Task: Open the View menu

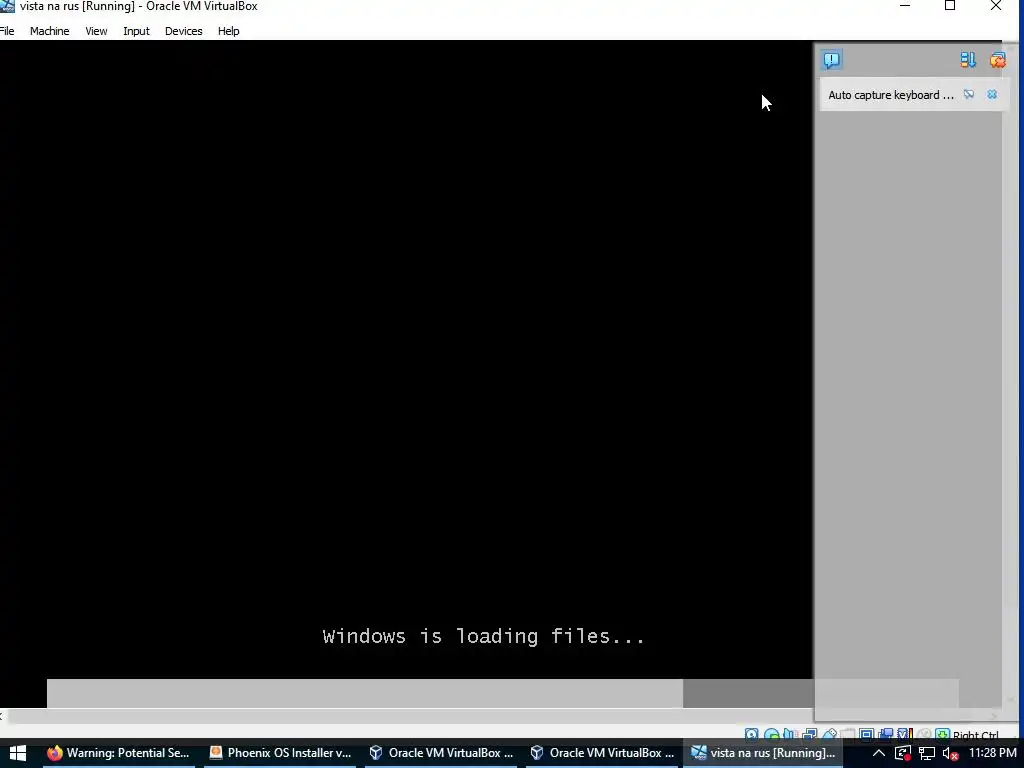Action: pyautogui.click(x=96, y=31)
